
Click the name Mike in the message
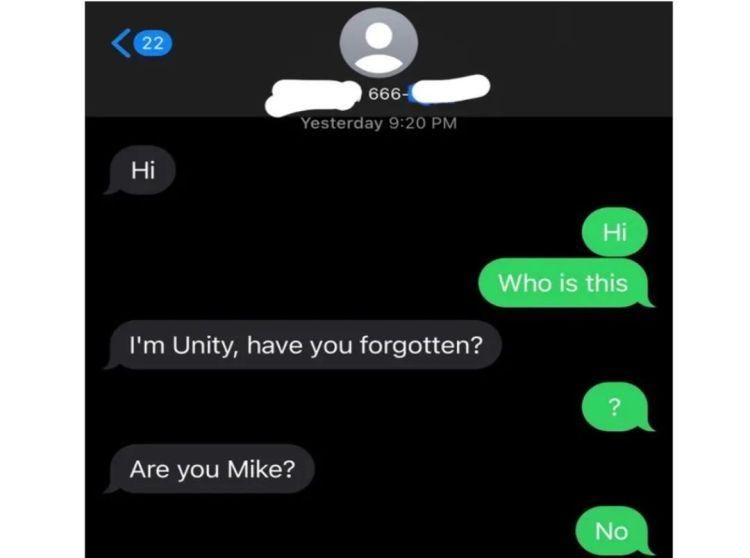point(261,469)
